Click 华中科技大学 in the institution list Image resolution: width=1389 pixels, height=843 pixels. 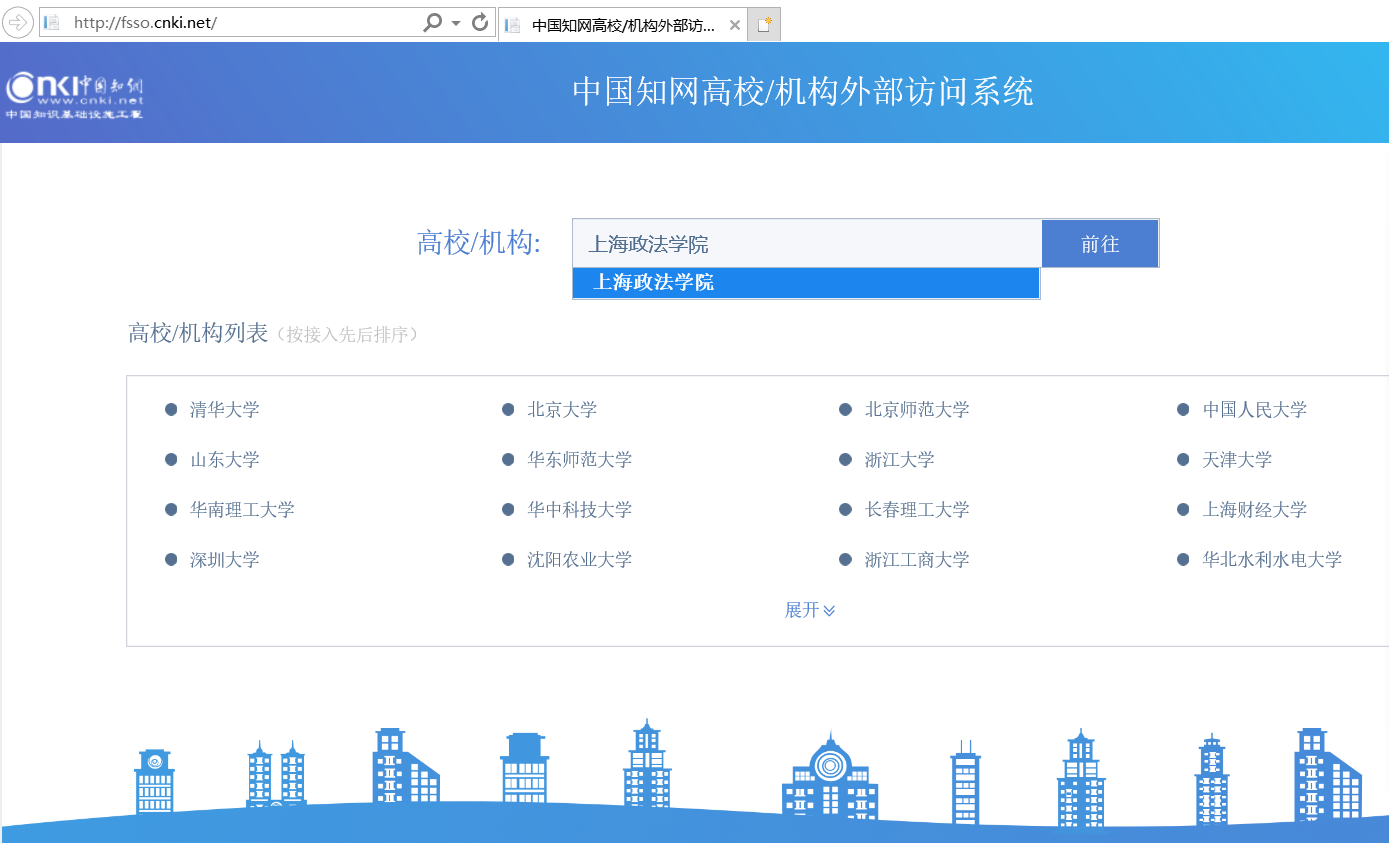point(579,510)
